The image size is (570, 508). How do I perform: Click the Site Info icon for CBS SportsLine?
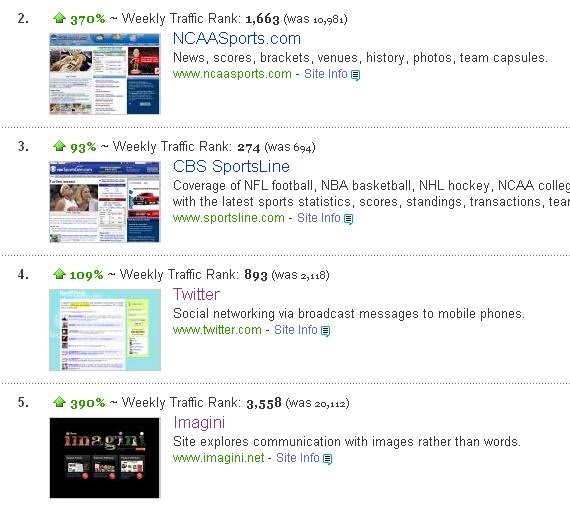click(x=348, y=219)
